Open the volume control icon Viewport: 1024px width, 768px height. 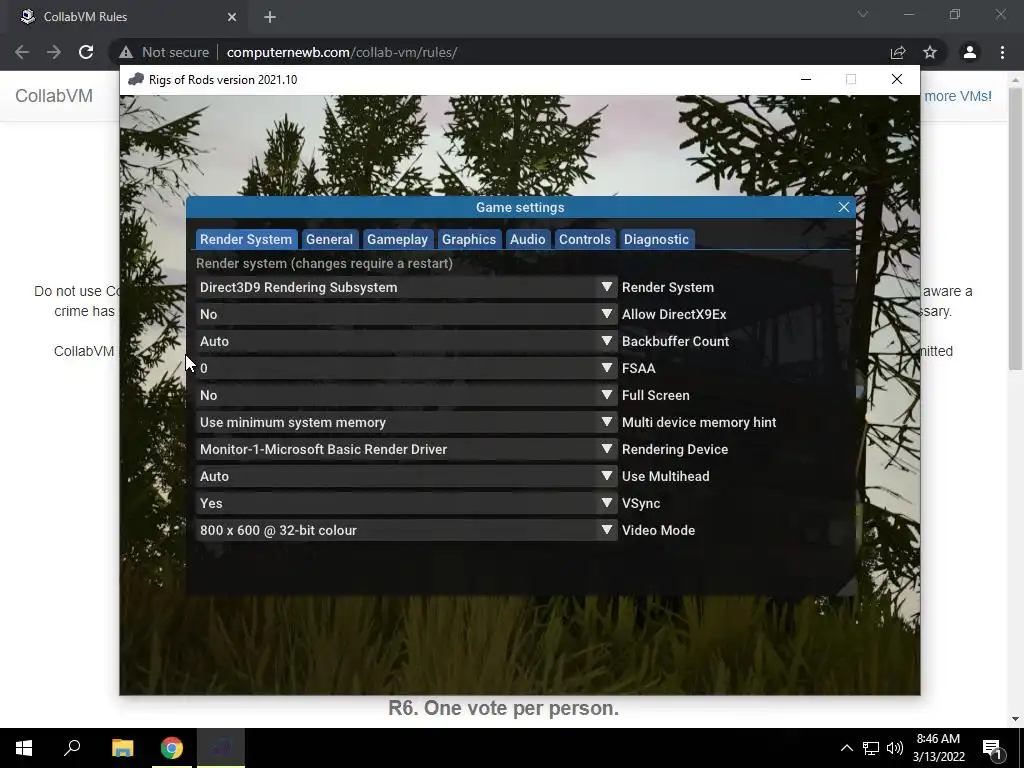click(x=895, y=748)
